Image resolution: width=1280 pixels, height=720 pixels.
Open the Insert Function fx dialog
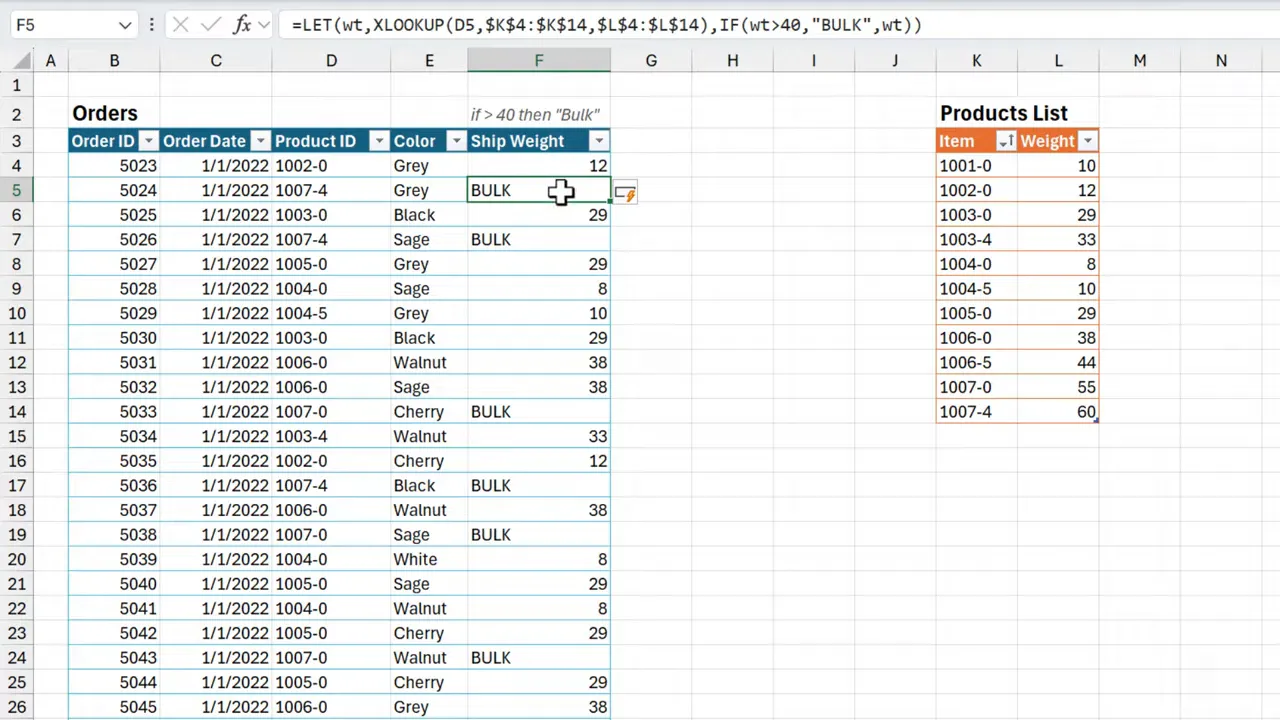click(242, 24)
